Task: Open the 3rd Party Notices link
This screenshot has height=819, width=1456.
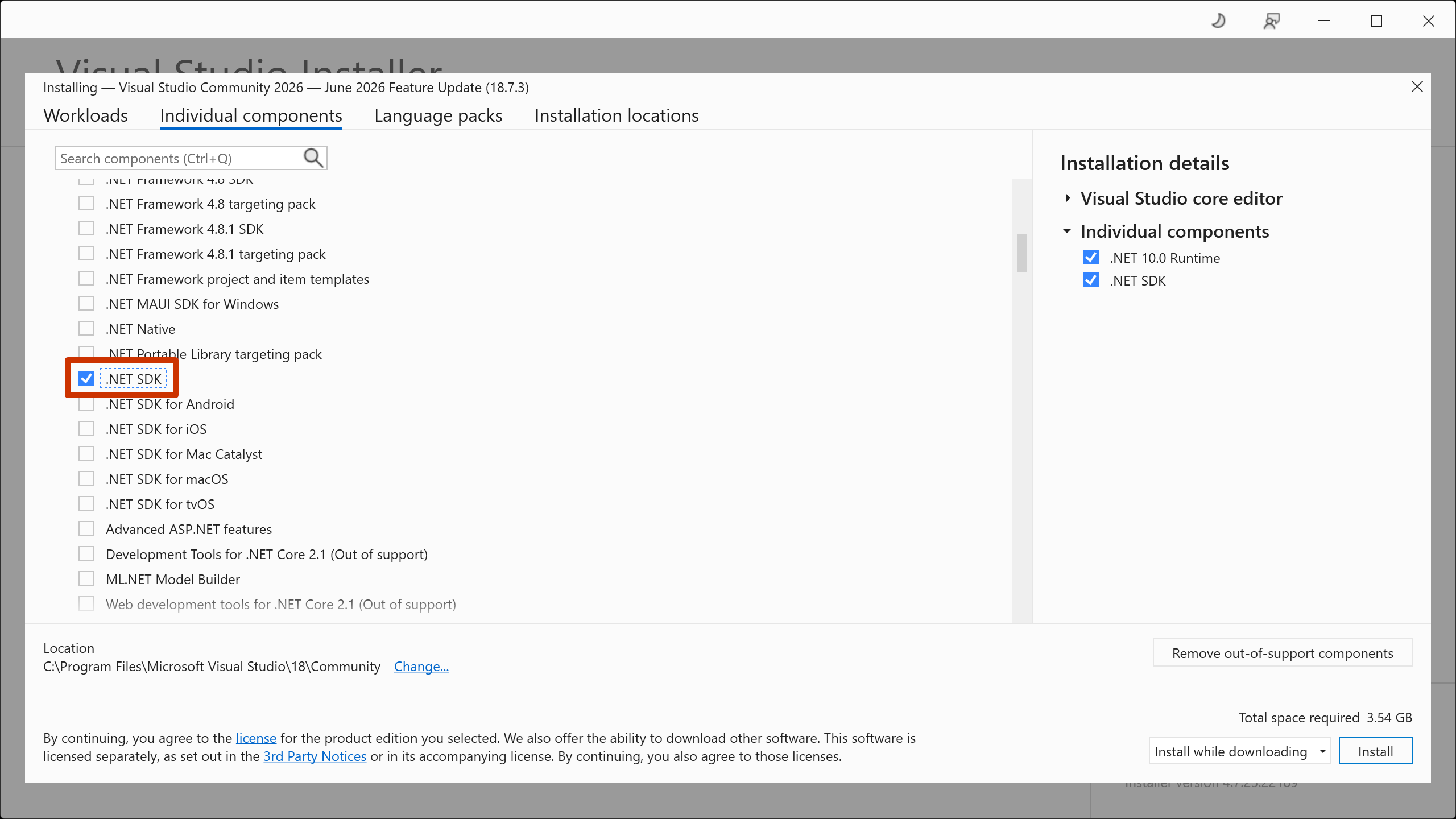Action: click(315, 756)
